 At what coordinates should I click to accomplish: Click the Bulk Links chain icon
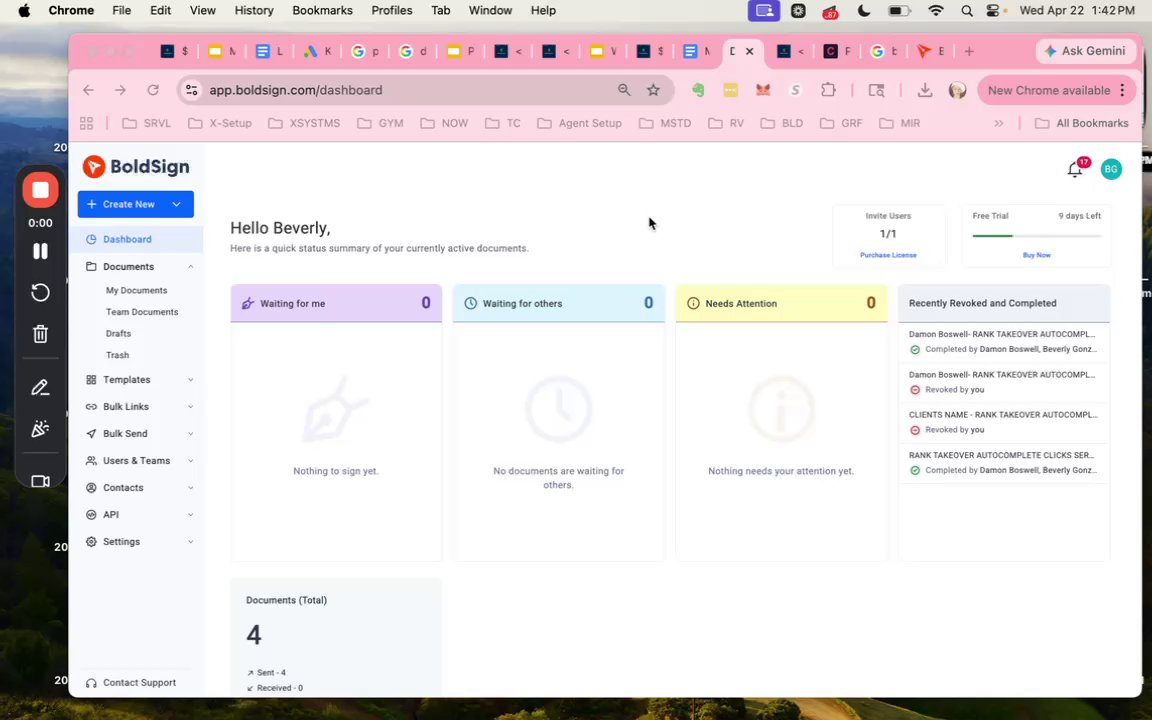click(91, 407)
